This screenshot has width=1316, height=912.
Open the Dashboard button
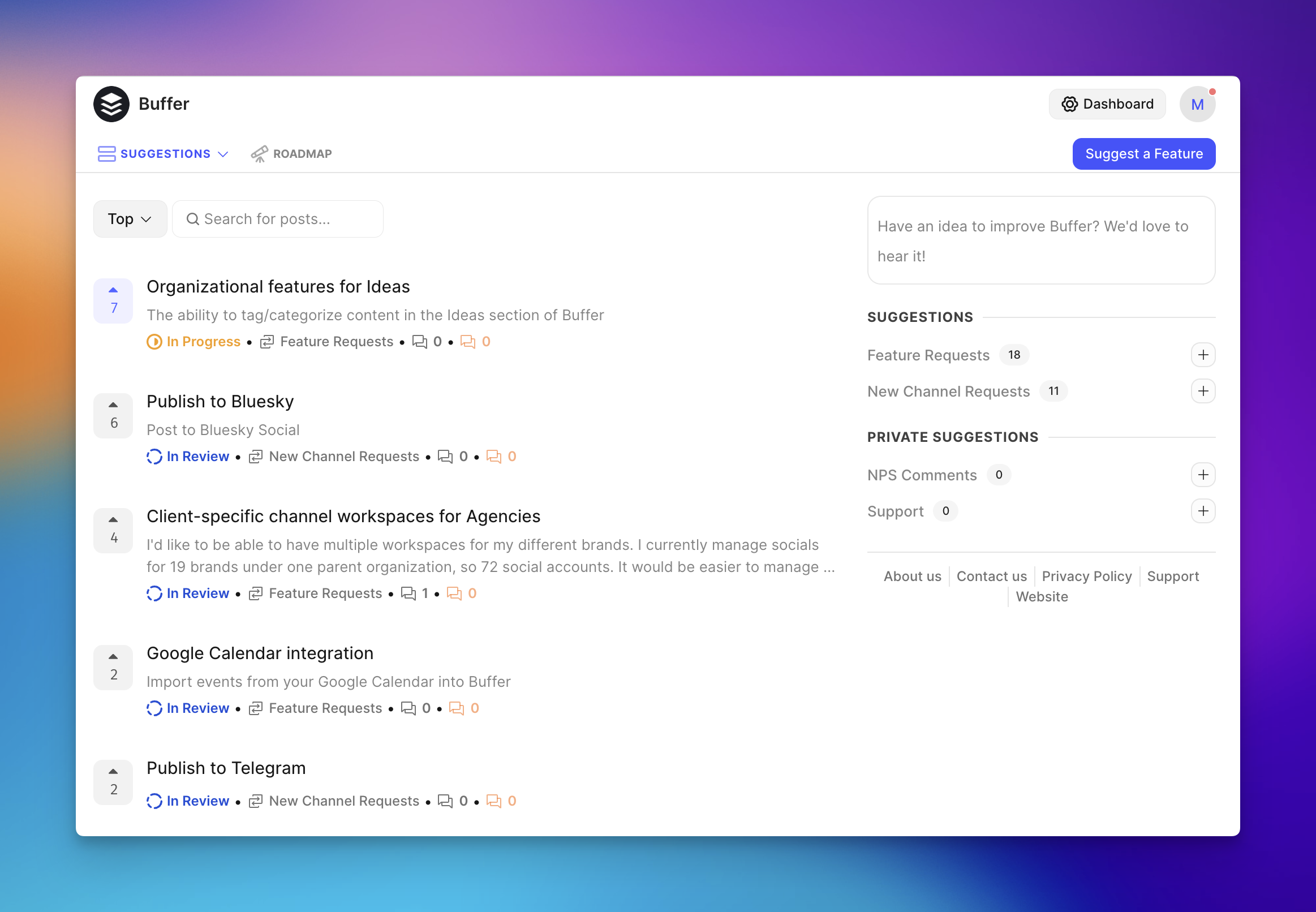click(x=1107, y=104)
